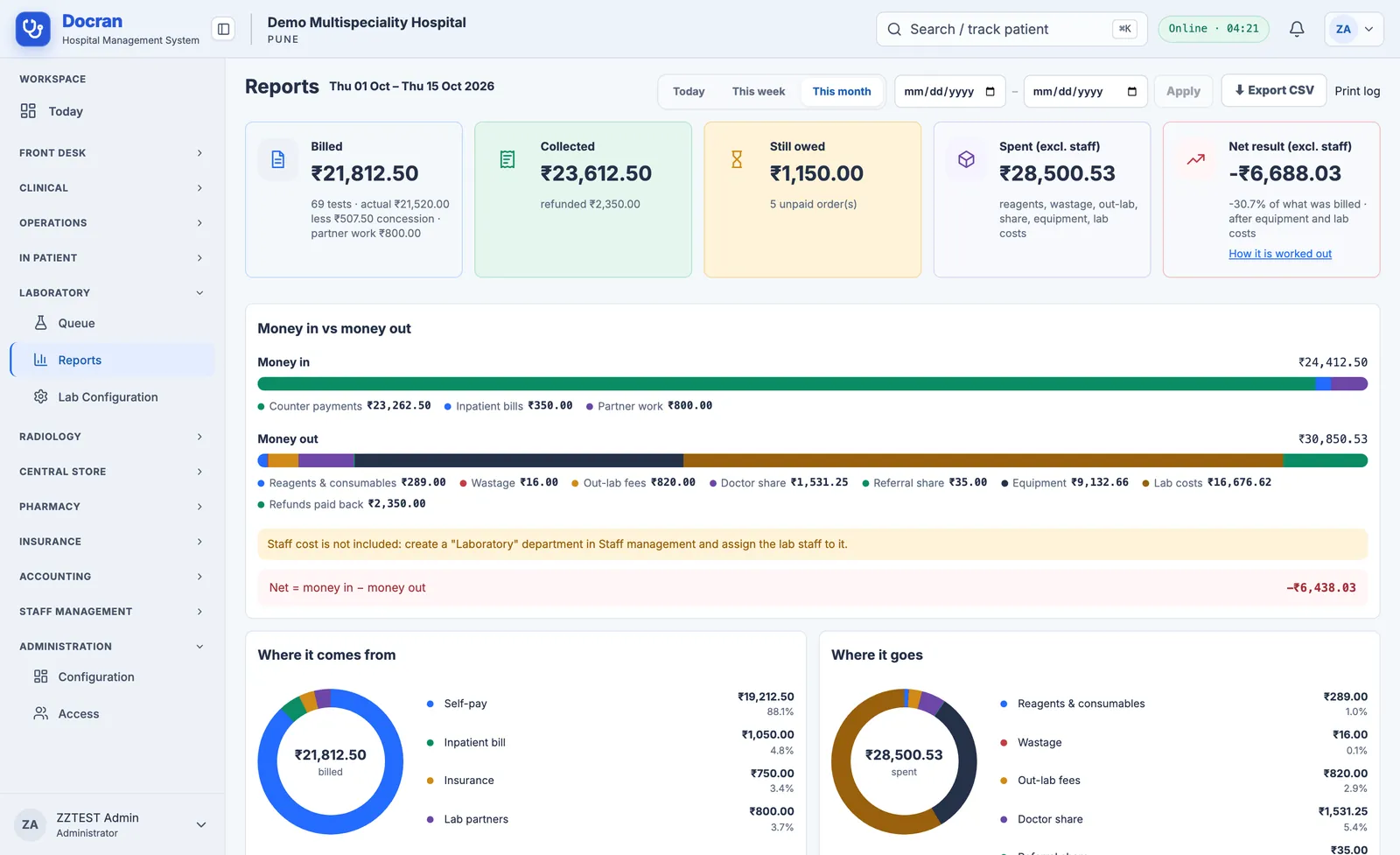Click the Export CSV button

pos(1274,90)
